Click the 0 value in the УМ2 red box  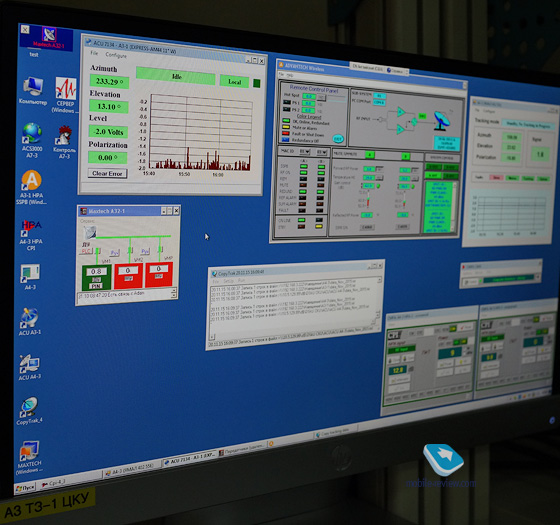pyautogui.click(x=128, y=270)
